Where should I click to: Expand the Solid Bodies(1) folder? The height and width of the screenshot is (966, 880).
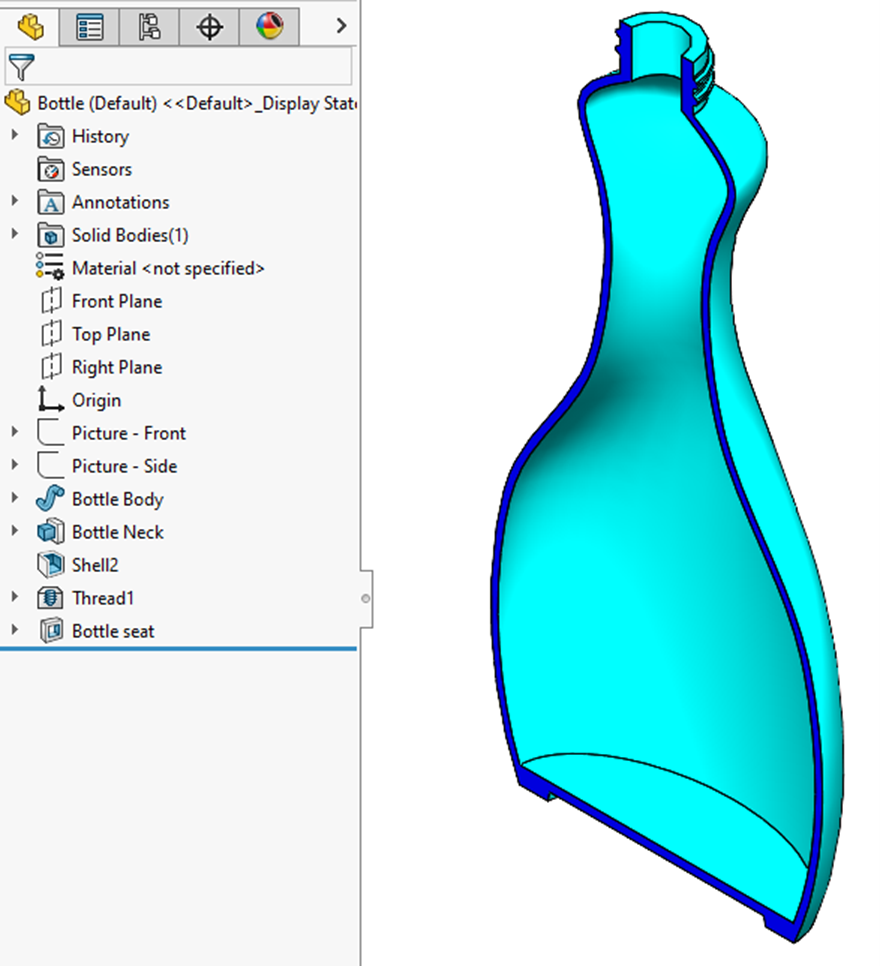pos(14,235)
